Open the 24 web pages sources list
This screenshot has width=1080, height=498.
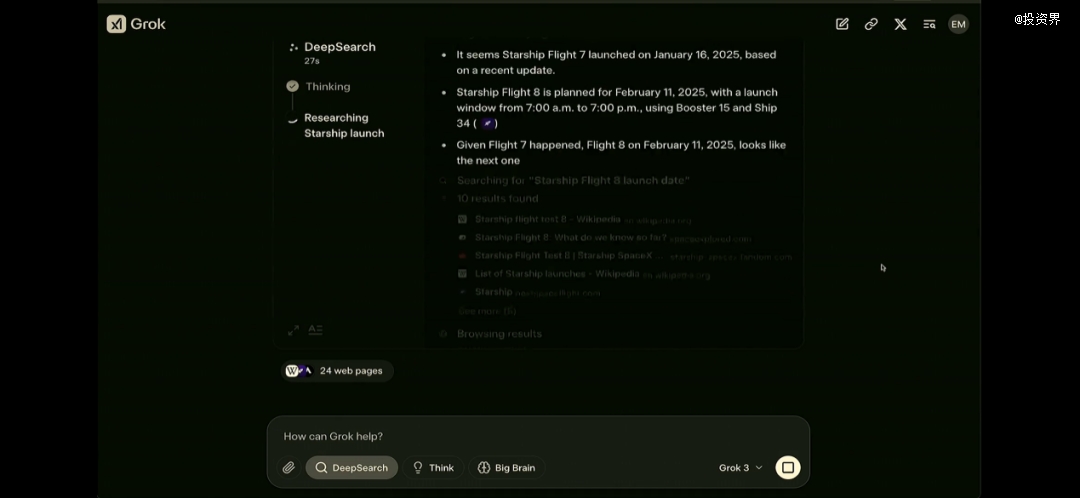(337, 371)
